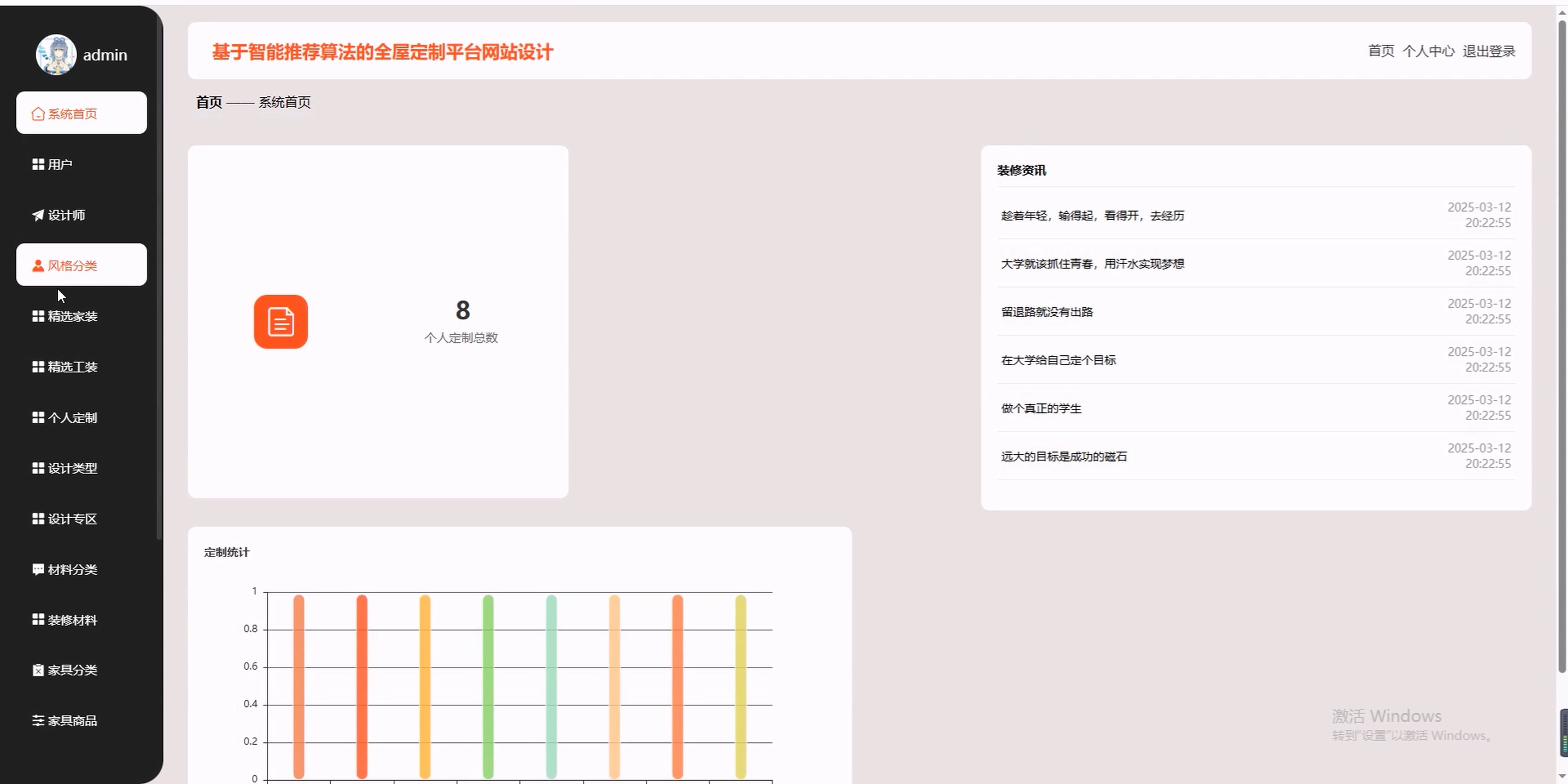Click the clipboard icon beside 家具分类
The height and width of the screenshot is (784, 1568).
tap(38, 670)
